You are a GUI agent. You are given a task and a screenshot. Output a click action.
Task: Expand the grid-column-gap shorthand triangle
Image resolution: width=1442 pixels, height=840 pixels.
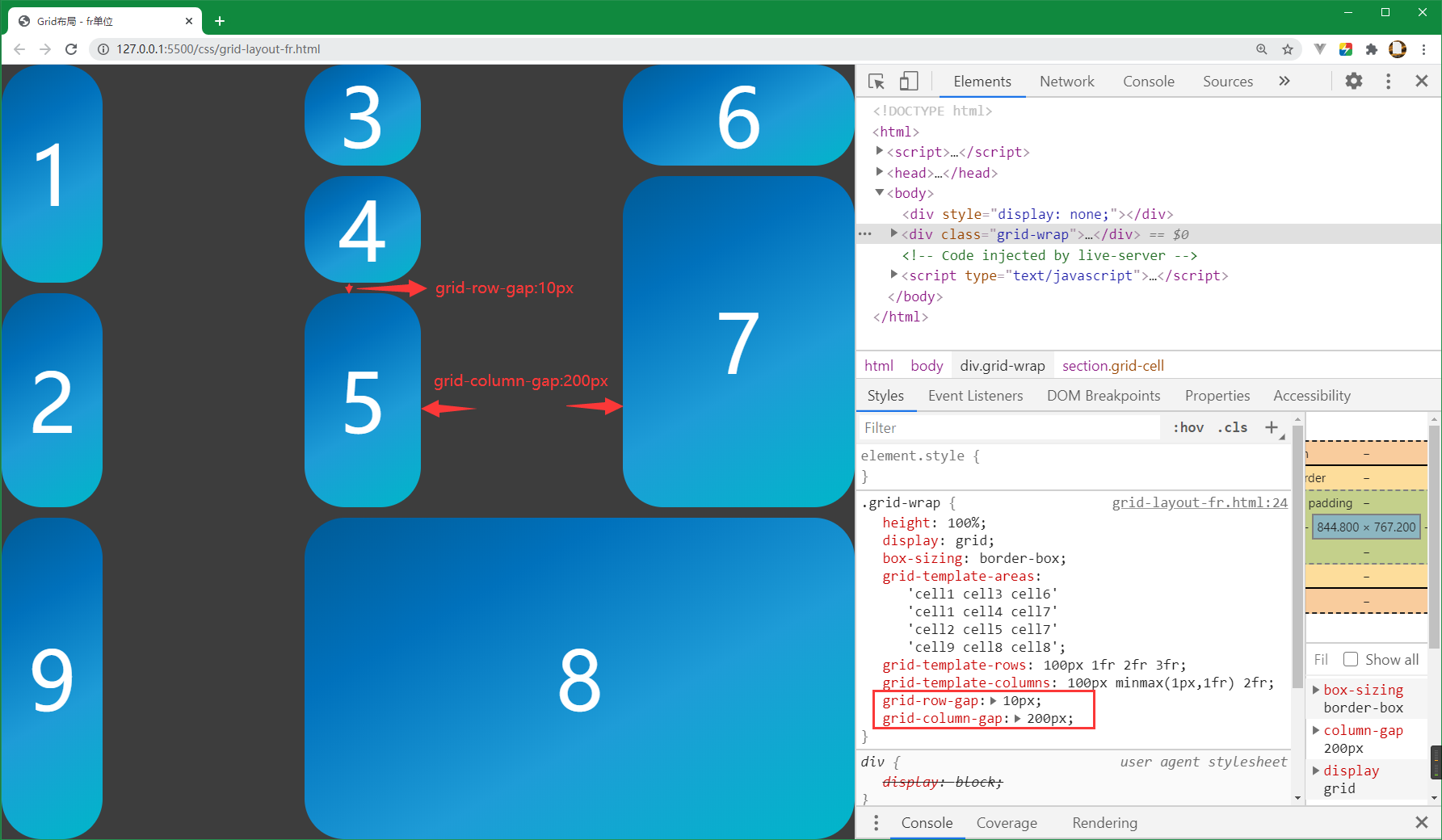tap(1018, 718)
